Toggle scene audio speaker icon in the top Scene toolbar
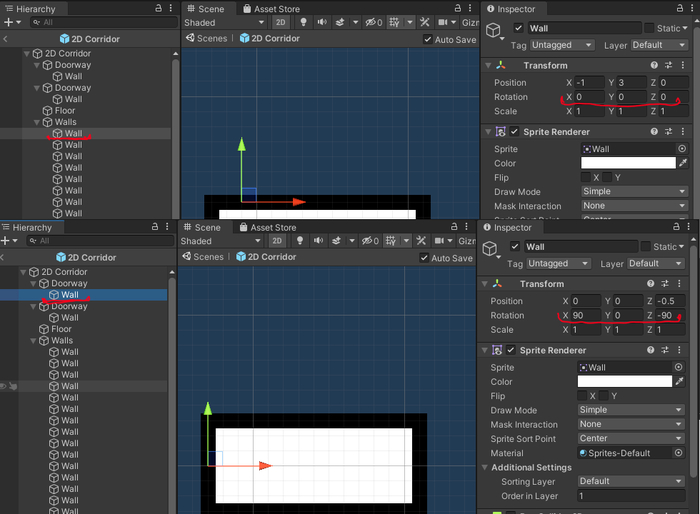This screenshot has height=514, width=700. 324,22
